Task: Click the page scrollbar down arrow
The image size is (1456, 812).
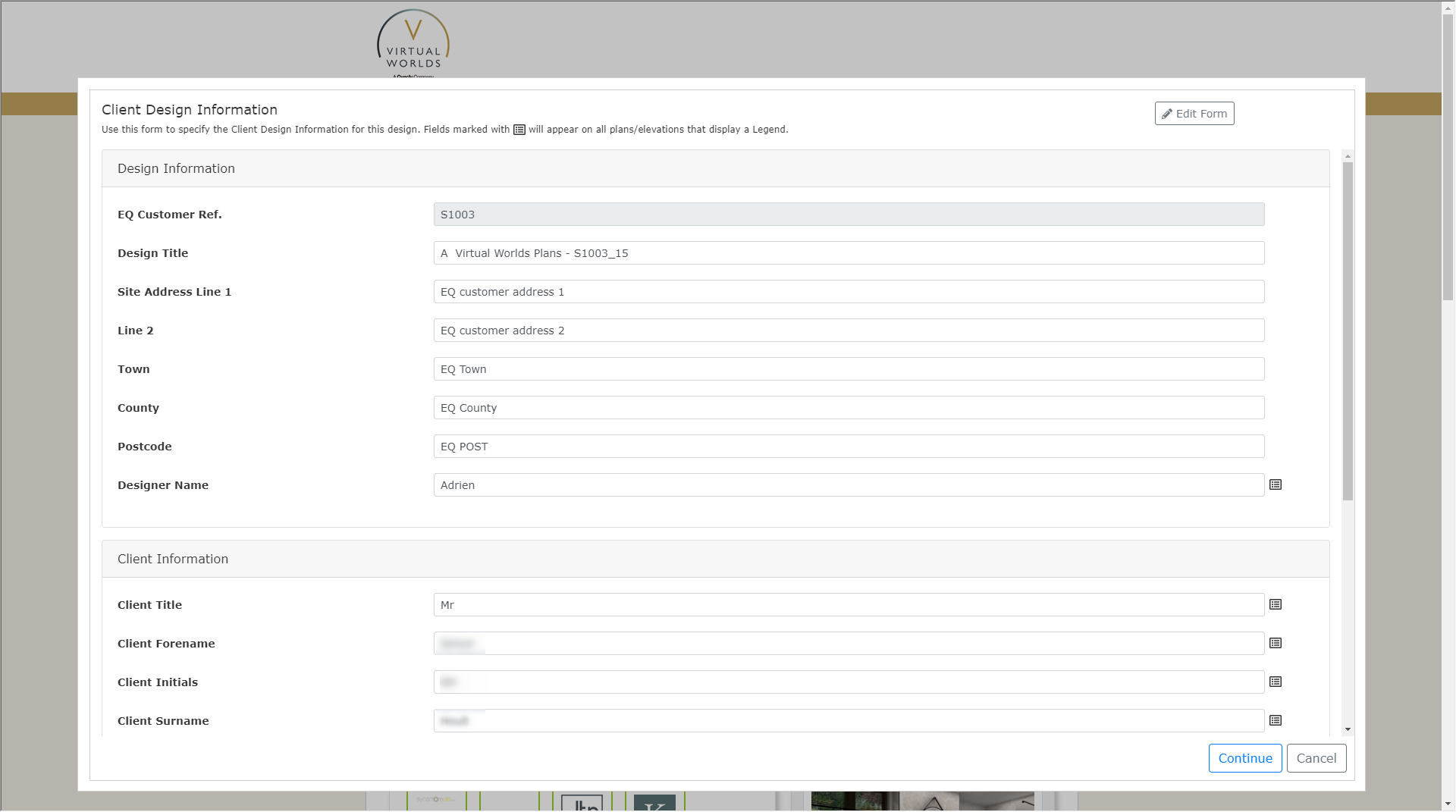Action: pyautogui.click(x=1448, y=804)
